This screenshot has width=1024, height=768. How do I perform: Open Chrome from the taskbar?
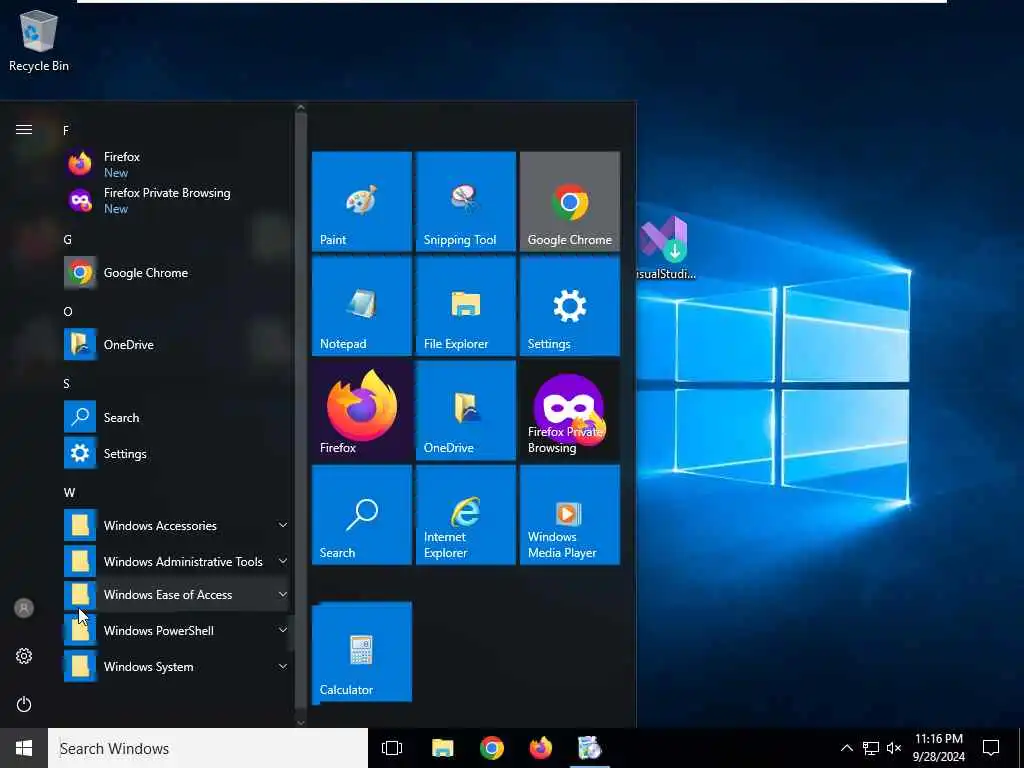491,748
